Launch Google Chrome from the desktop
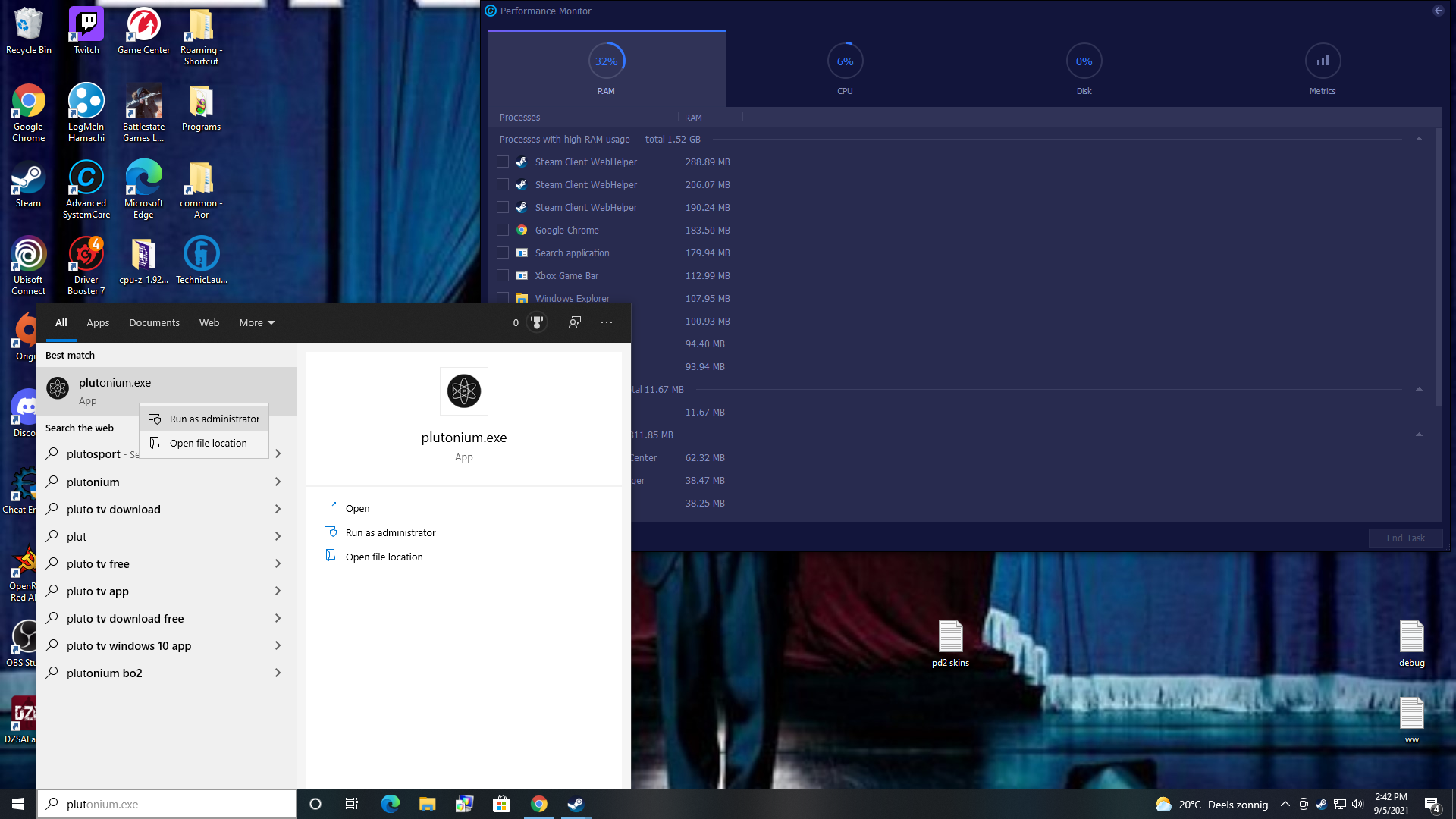Image resolution: width=1456 pixels, height=819 pixels. click(x=29, y=112)
